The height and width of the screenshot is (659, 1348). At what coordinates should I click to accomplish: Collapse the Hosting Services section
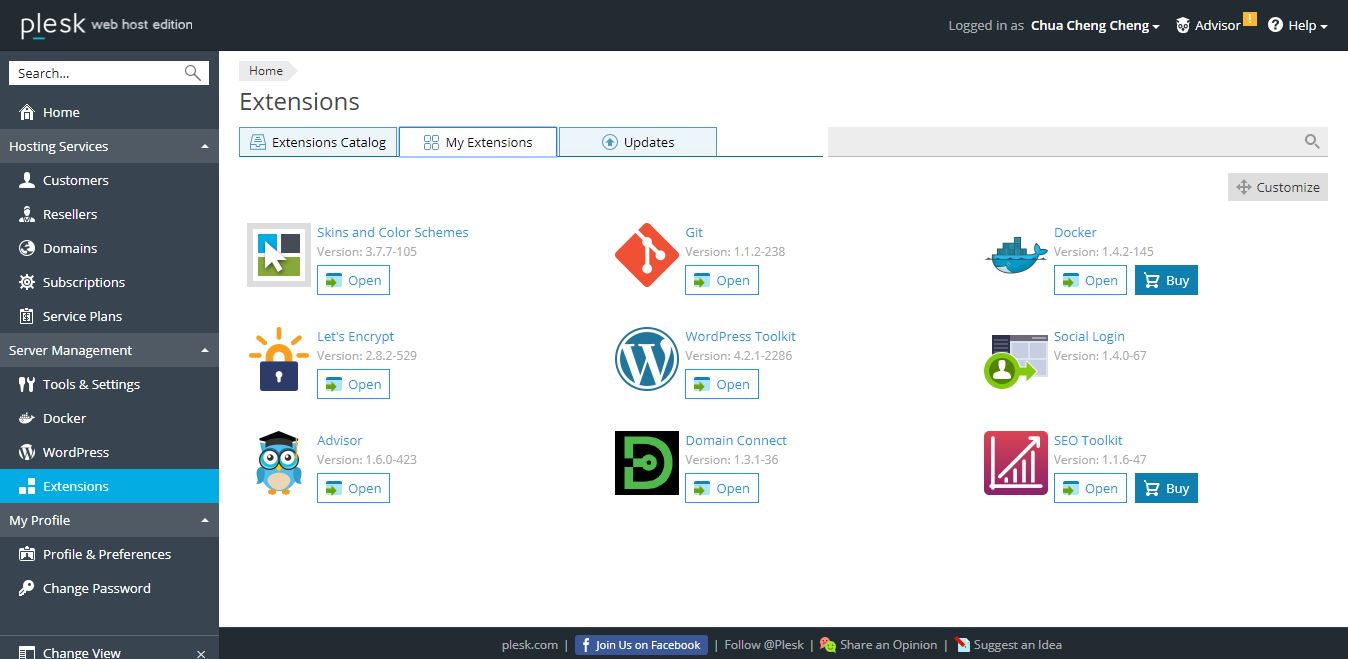(109, 146)
